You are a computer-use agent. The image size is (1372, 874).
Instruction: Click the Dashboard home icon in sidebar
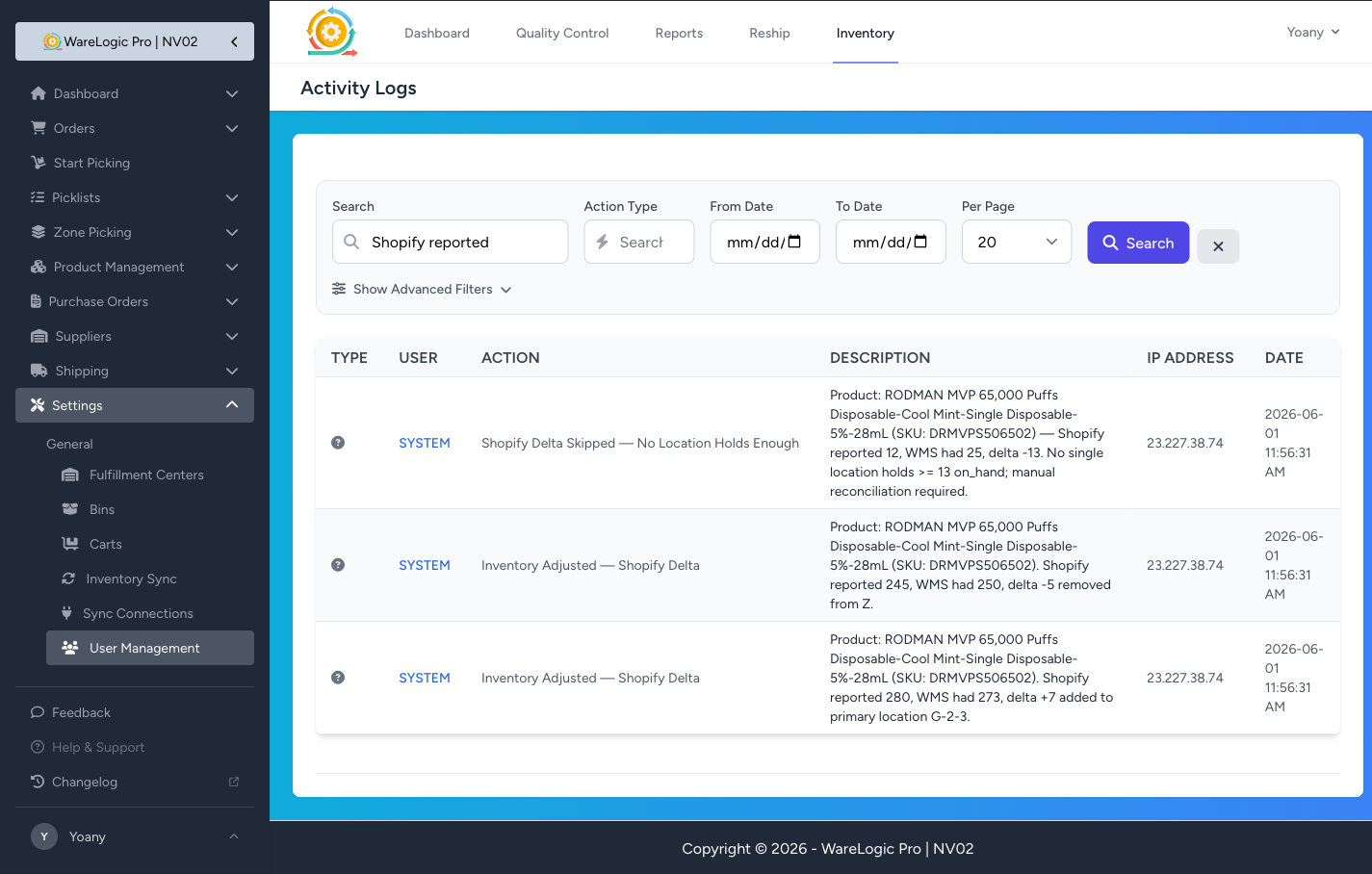39,93
